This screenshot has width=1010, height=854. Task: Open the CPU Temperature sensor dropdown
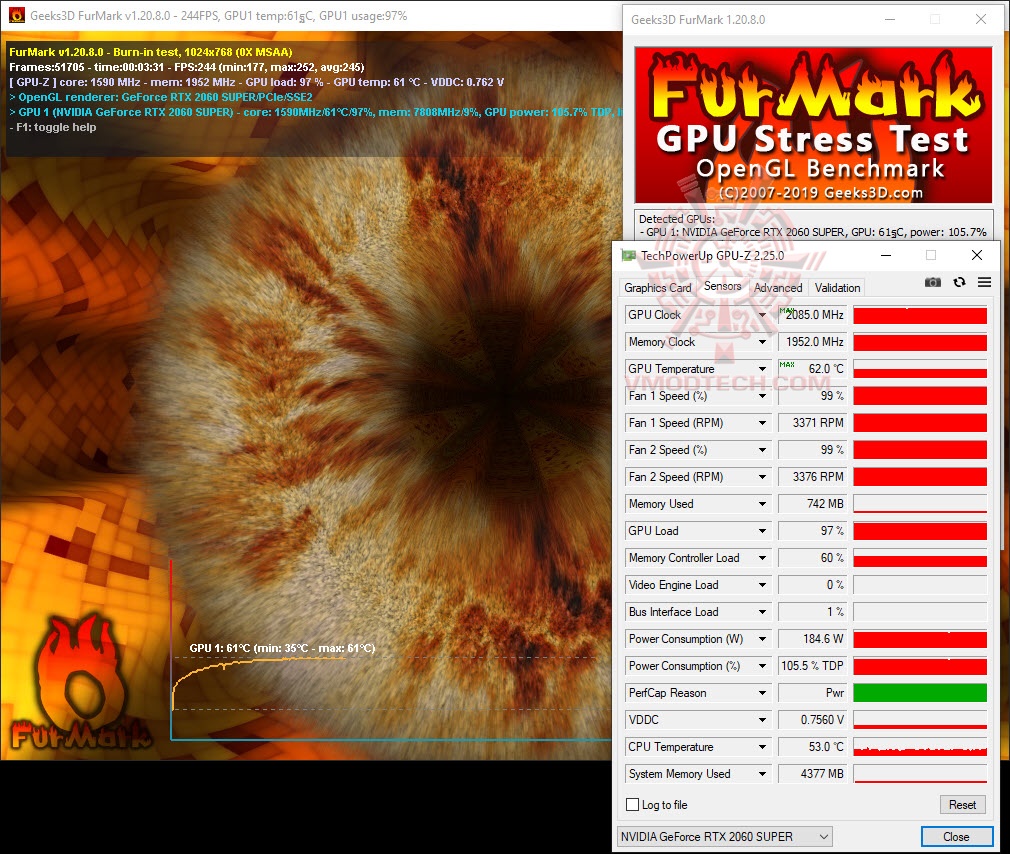(762, 748)
